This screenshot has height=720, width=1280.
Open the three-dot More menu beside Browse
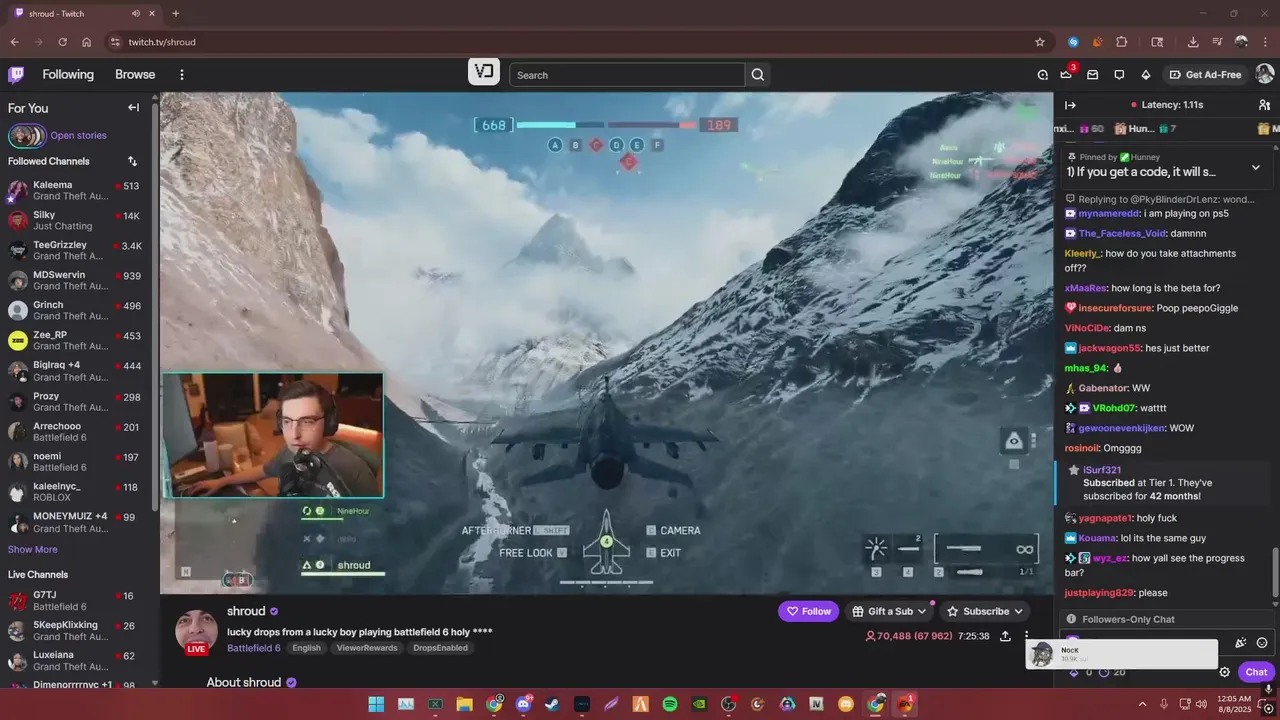(182, 75)
